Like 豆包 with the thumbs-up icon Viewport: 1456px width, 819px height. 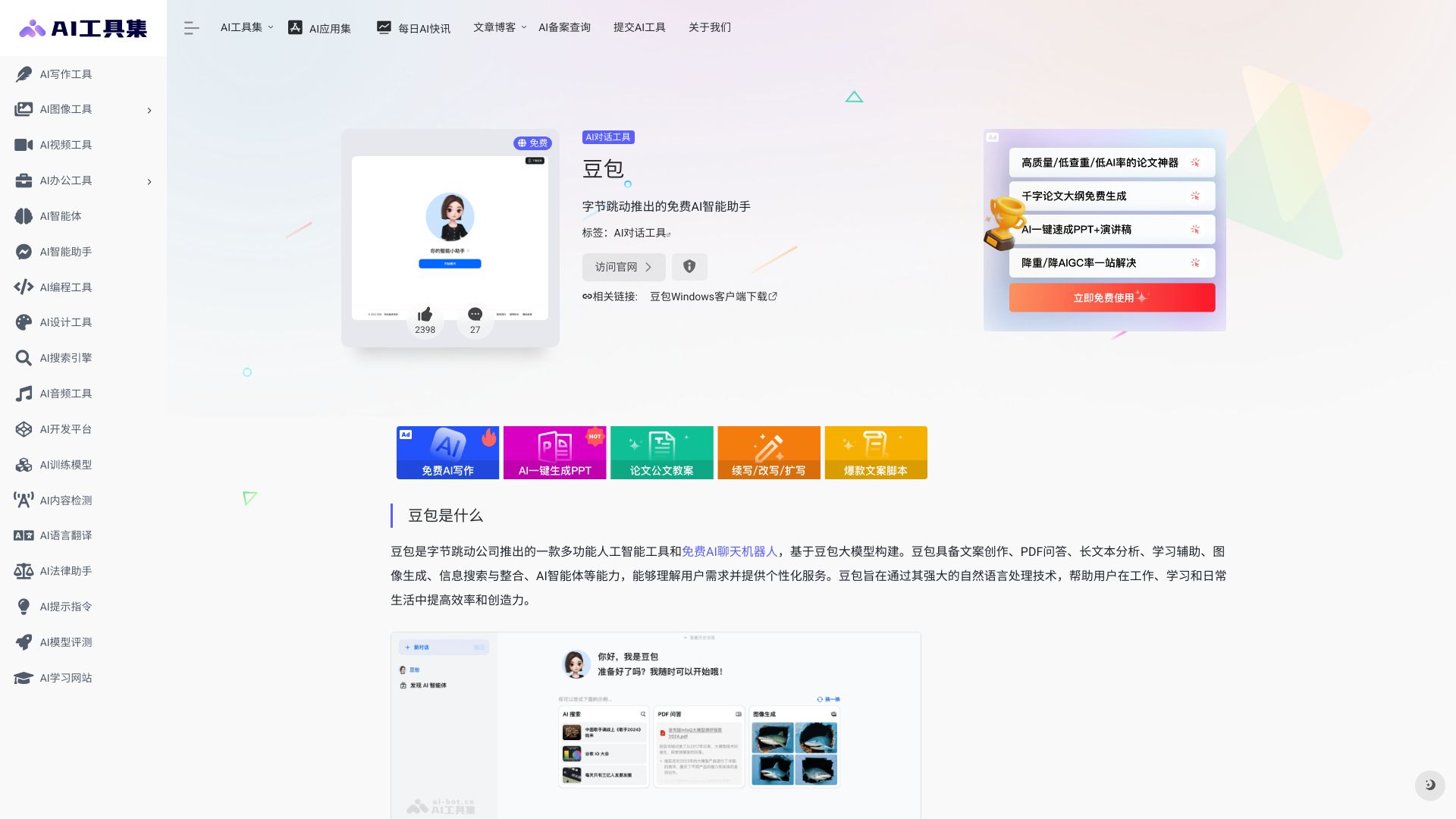(x=425, y=315)
